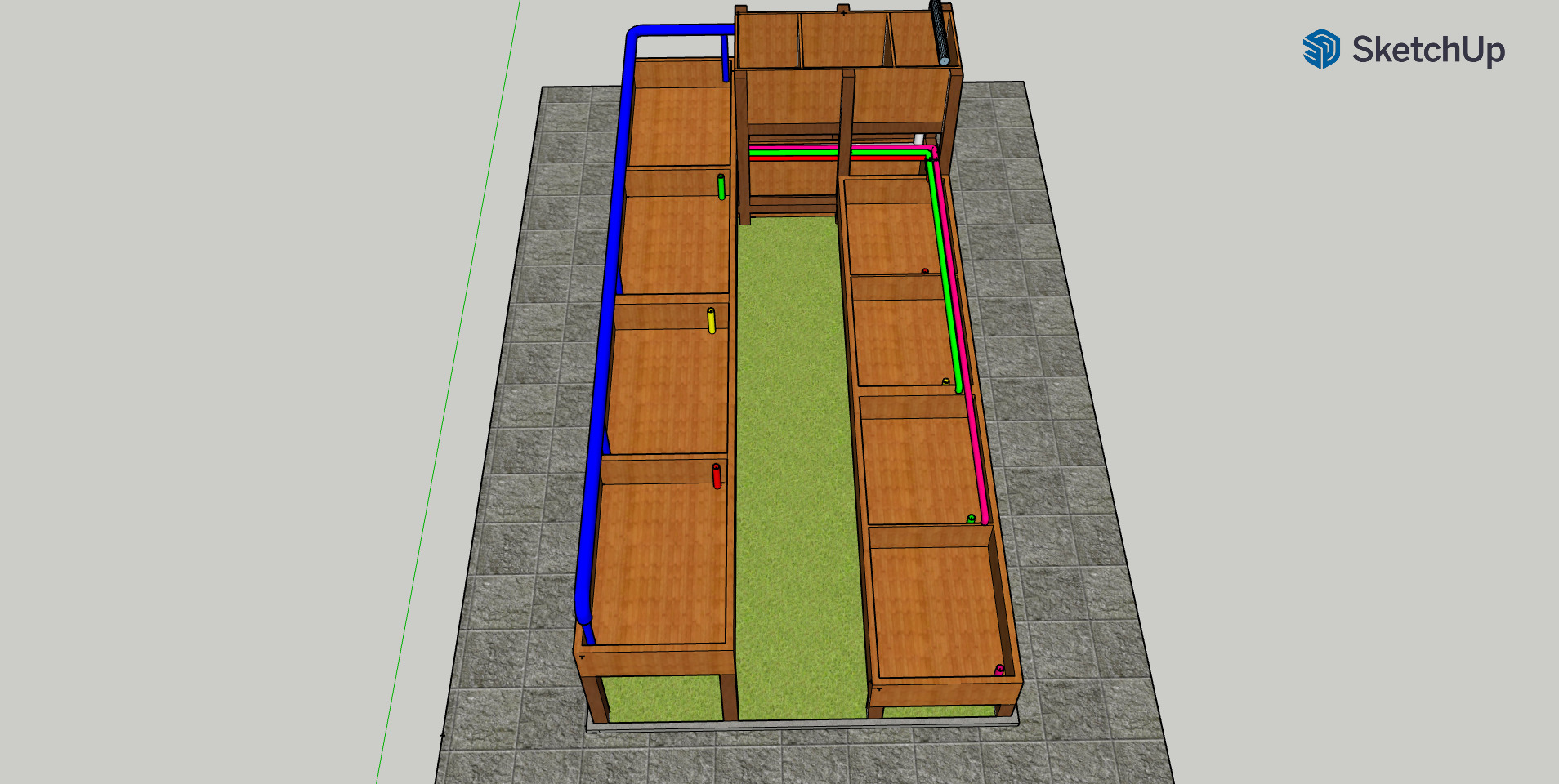Viewport: 1559px width, 784px height.
Task: Click the small white pipe stub
Action: 919,139
